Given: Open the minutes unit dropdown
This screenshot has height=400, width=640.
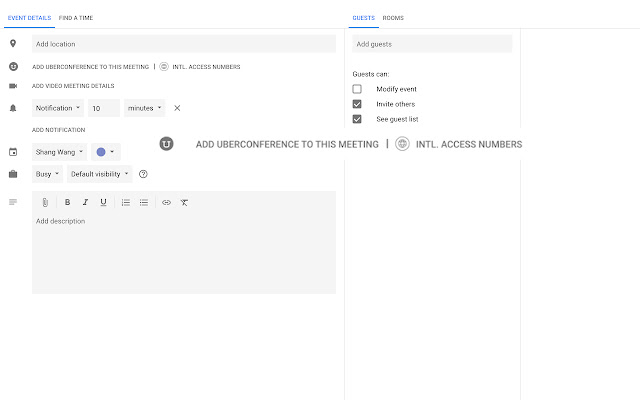Looking at the screenshot, I should coord(144,108).
